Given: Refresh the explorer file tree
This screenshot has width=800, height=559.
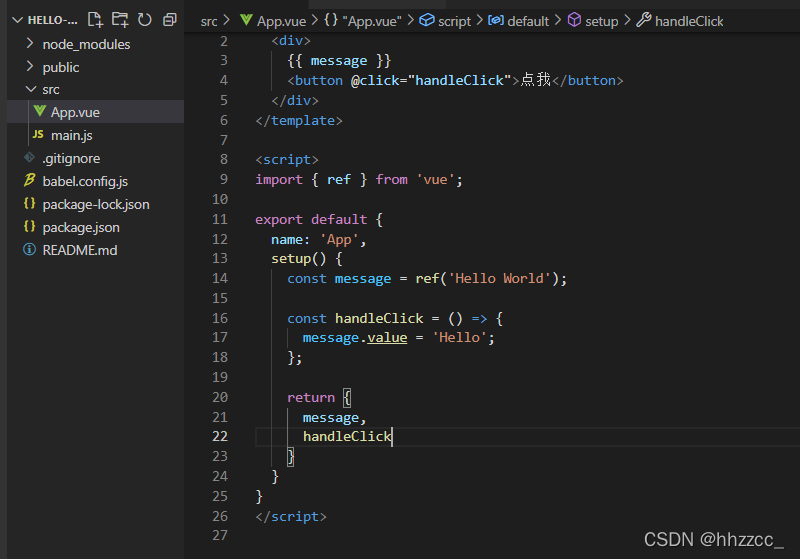Looking at the screenshot, I should [145, 20].
